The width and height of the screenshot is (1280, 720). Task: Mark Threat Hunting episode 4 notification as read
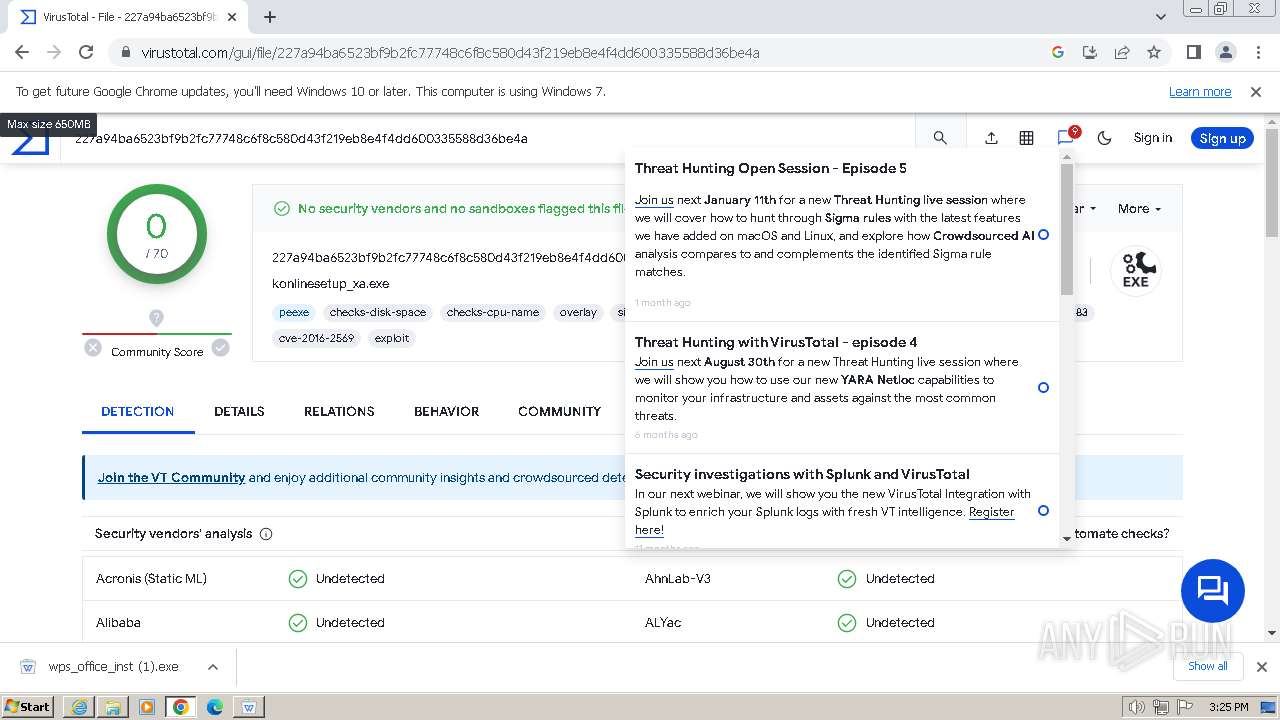click(1043, 388)
